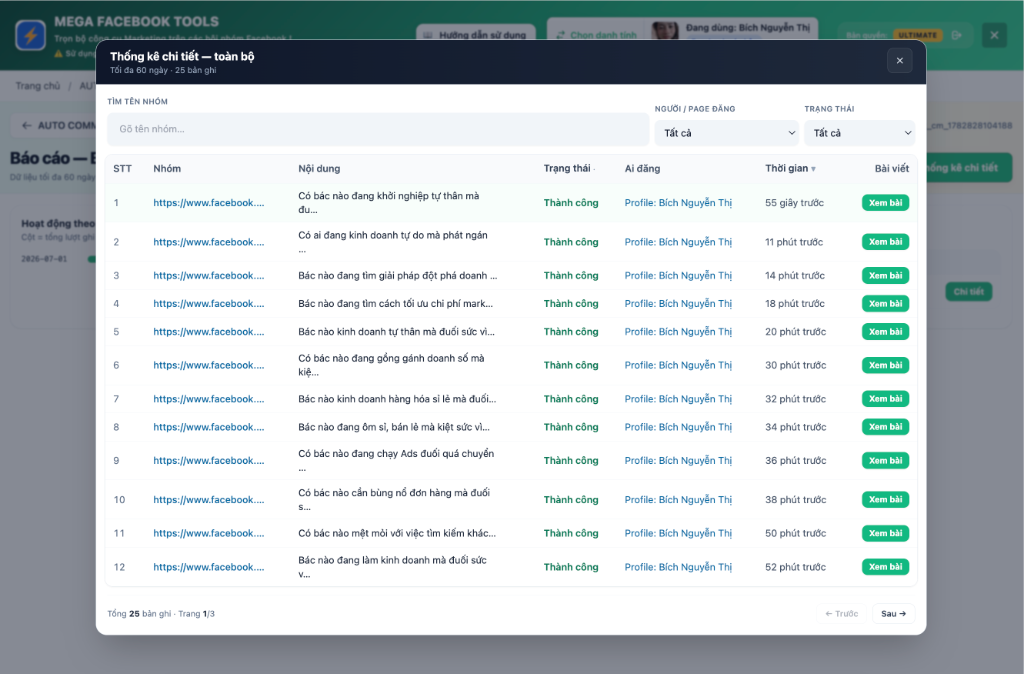Click the Nội dung column header
Screen dimensions: 1024x674
tap(319, 168)
